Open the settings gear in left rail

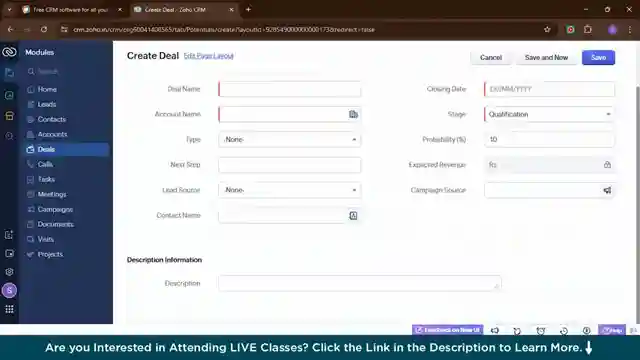coord(9,272)
